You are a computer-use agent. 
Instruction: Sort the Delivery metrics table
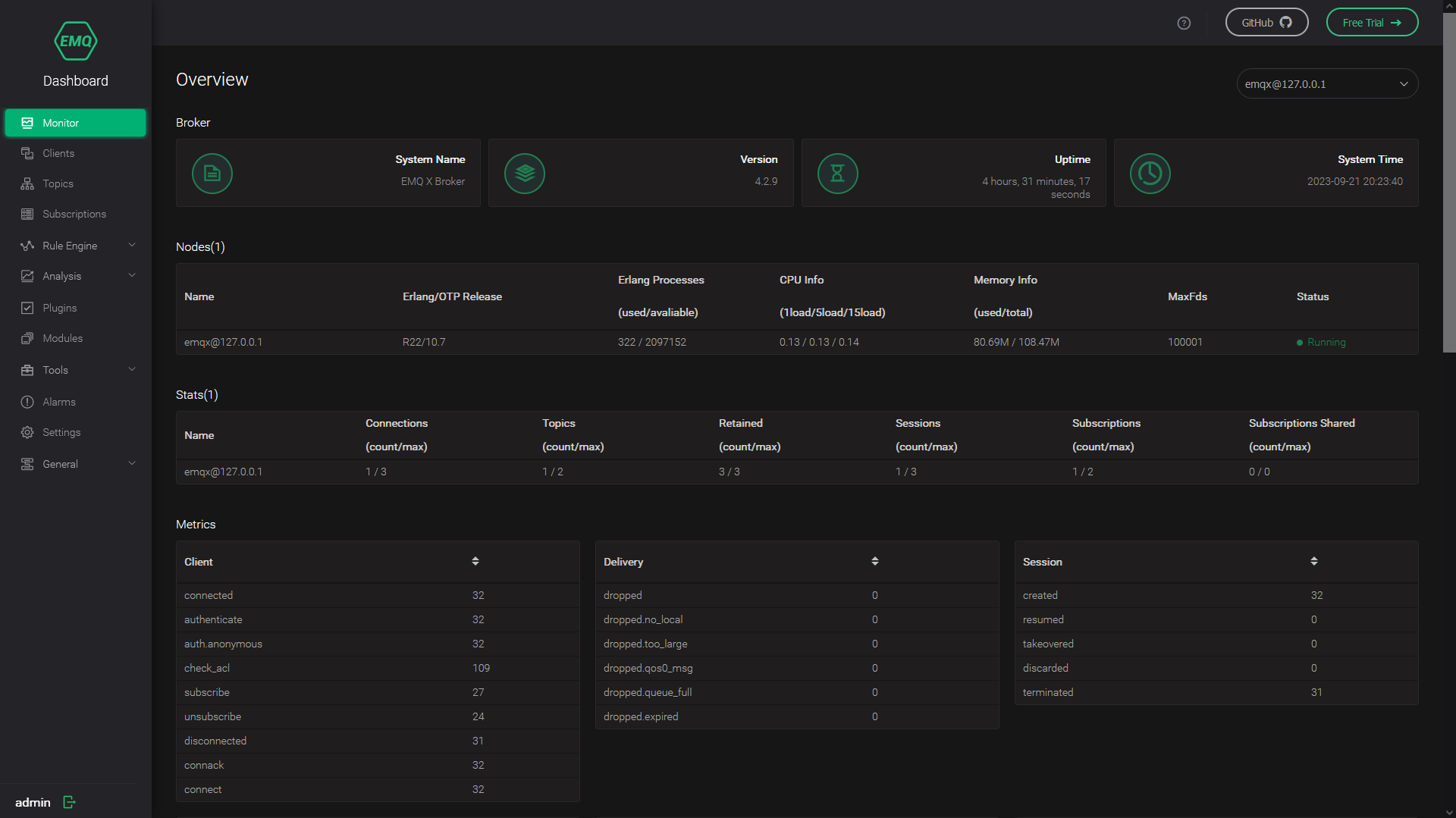pyautogui.click(x=875, y=561)
